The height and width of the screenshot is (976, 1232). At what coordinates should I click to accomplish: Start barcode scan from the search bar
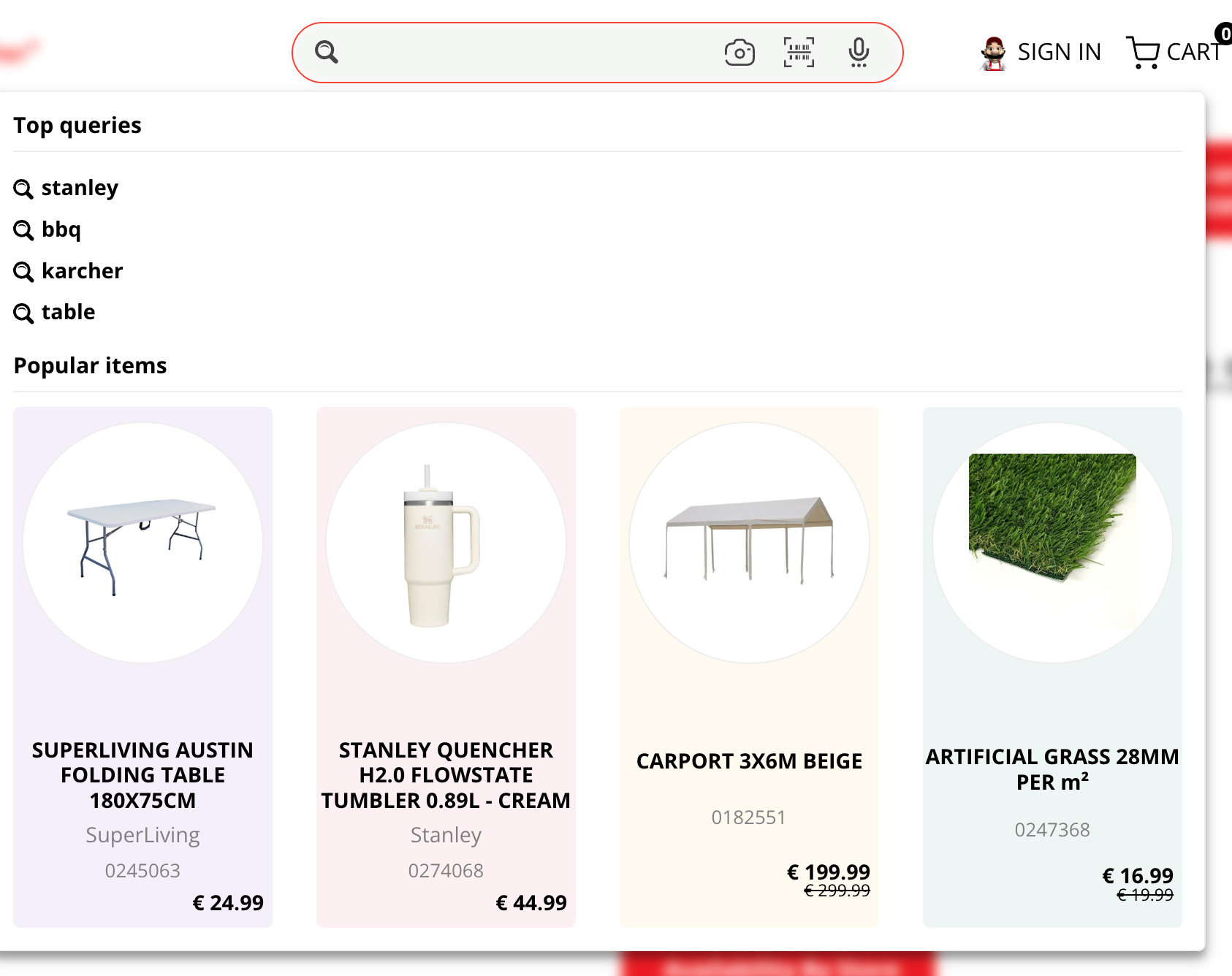[799, 53]
